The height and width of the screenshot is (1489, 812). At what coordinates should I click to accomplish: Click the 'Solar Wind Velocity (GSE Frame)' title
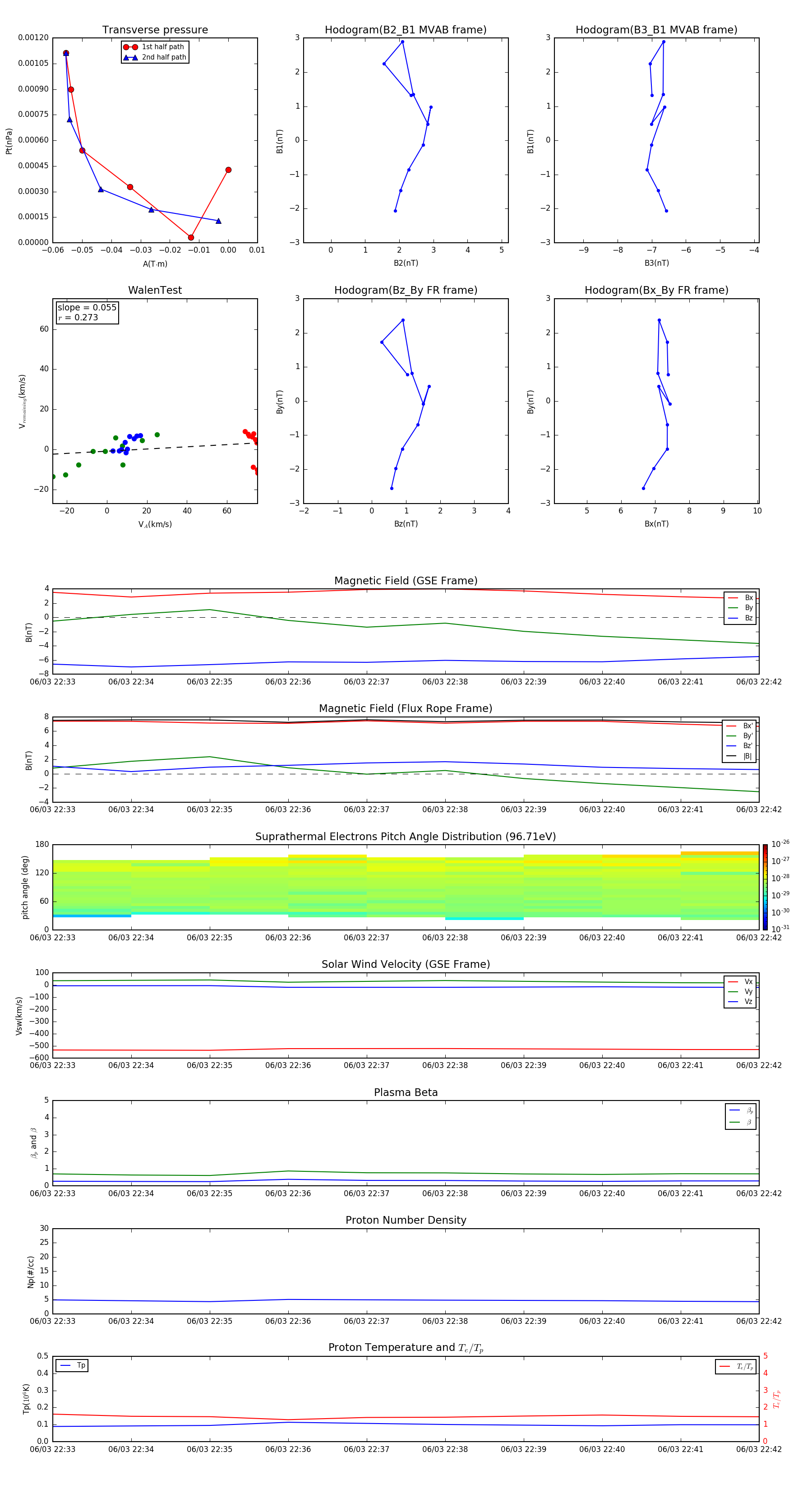pyautogui.click(x=406, y=965)
